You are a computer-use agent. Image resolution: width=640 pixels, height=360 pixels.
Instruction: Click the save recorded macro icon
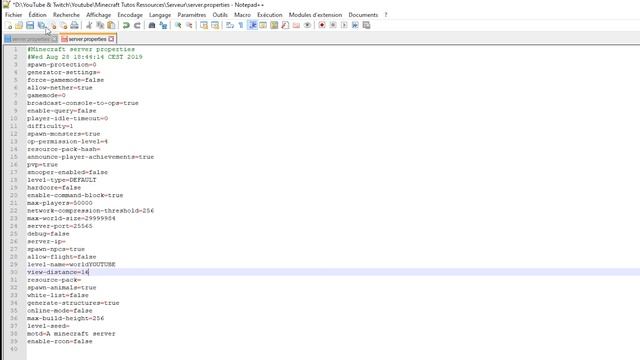367,25
